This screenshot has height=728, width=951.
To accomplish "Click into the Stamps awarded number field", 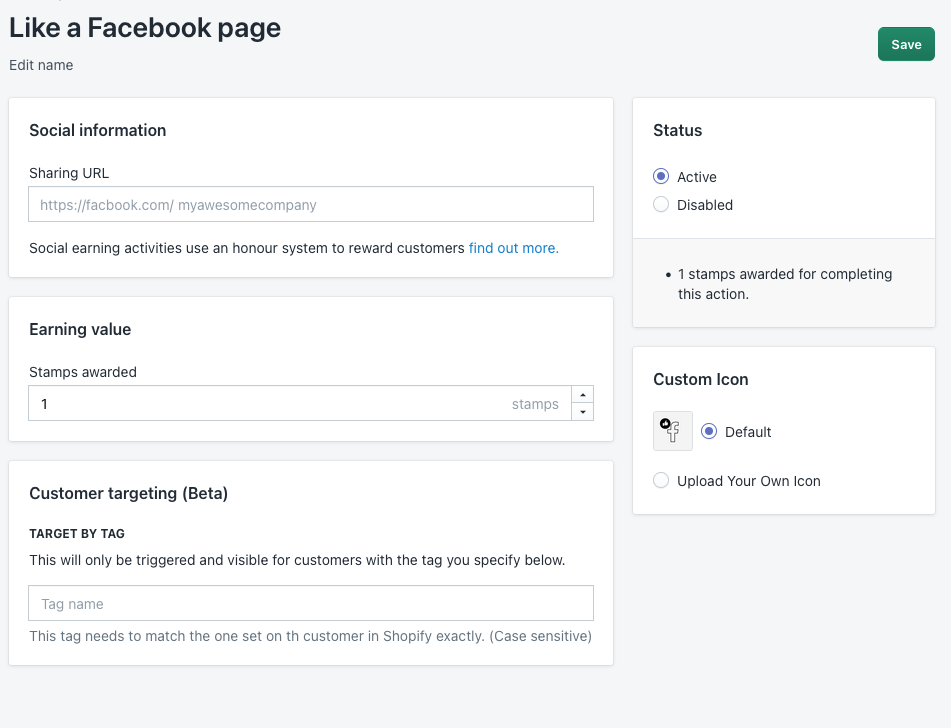I will coord(300,403).
